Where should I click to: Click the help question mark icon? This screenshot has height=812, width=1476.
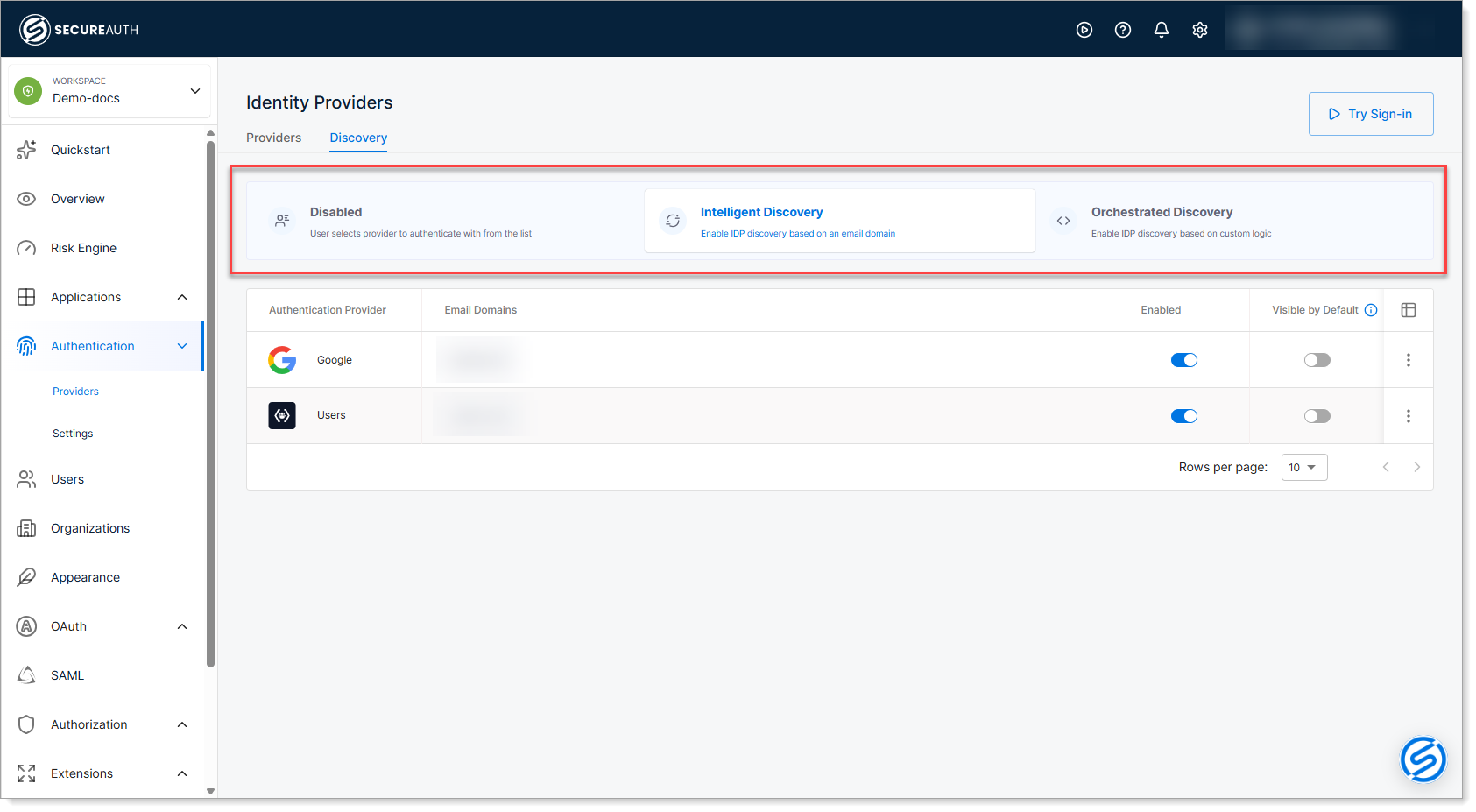coord(1122,29)
